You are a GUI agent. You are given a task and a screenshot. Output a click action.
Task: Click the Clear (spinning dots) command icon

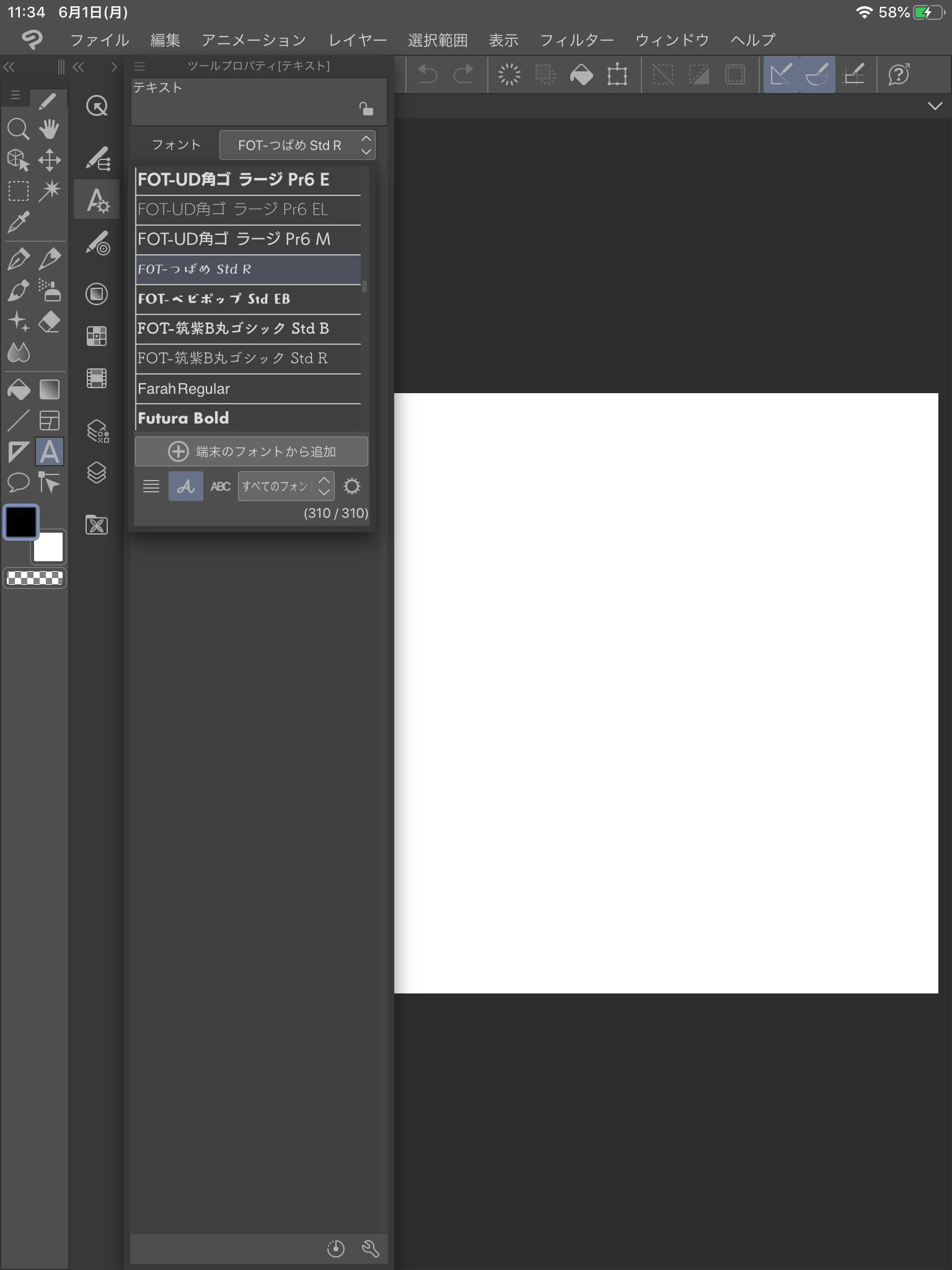tap(509, 74)
